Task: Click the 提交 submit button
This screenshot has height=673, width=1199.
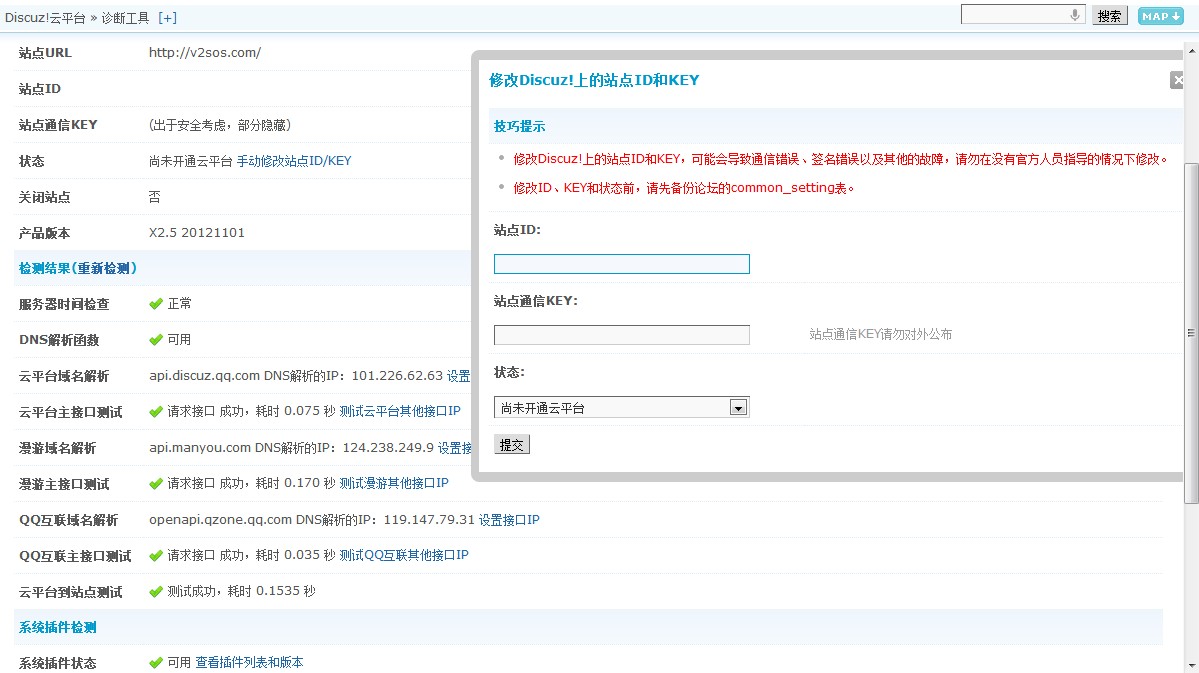Action: point(512,444)
